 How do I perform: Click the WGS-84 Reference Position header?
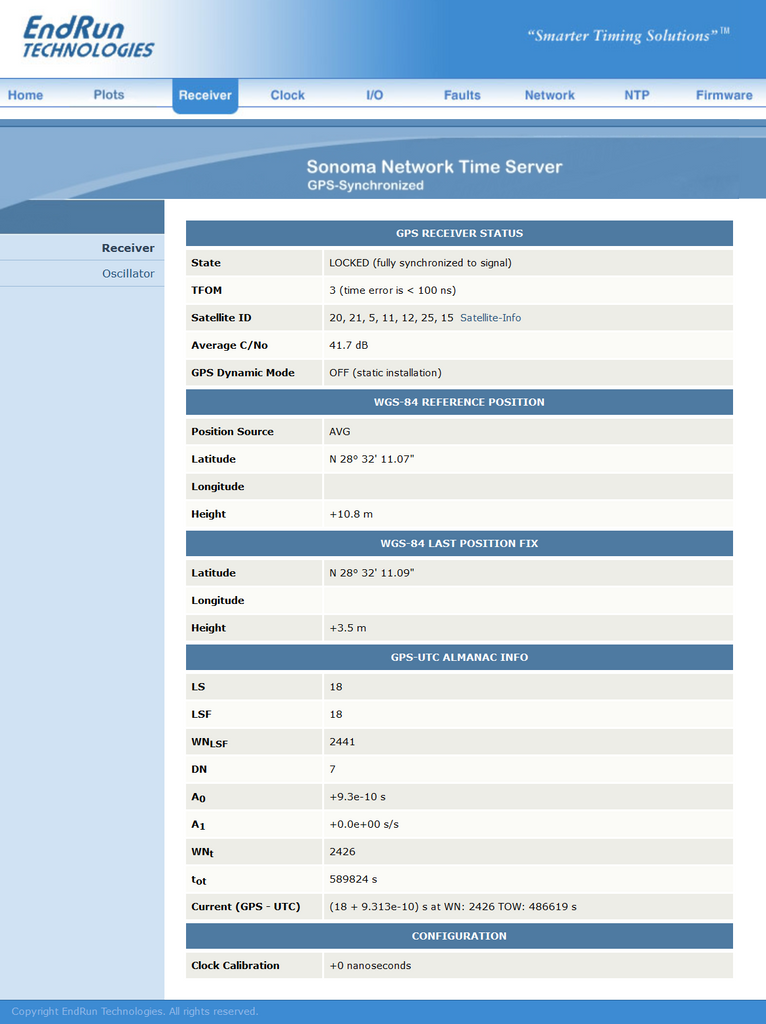coord(459,402)
